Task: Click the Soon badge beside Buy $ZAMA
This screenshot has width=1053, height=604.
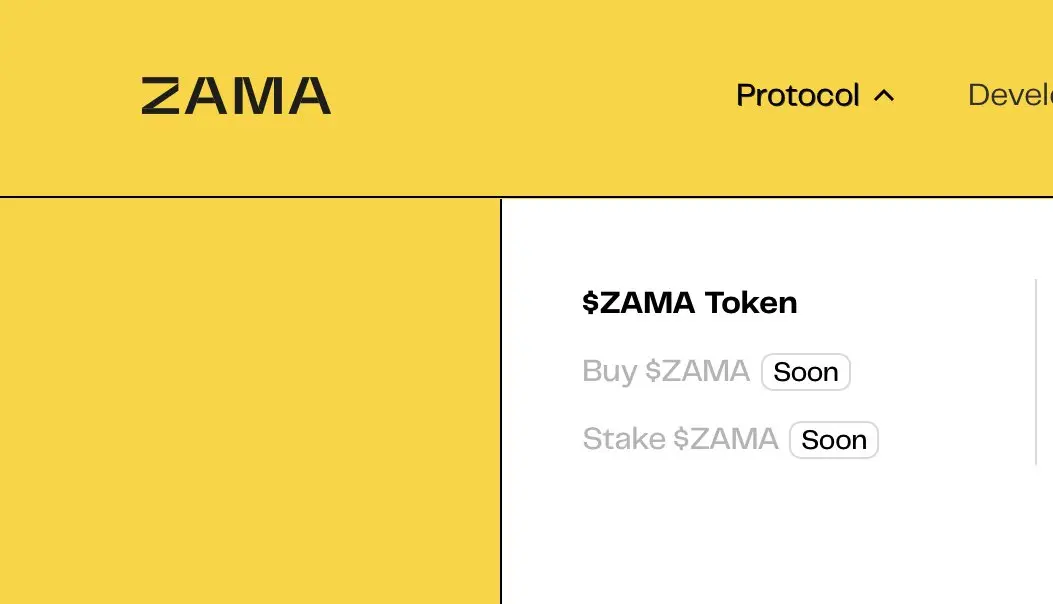Action: click(x=806, y=372)
